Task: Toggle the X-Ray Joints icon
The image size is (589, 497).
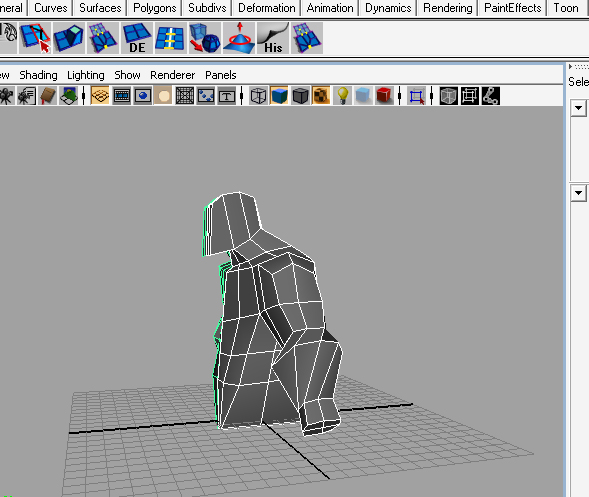Action: point(491,95)
